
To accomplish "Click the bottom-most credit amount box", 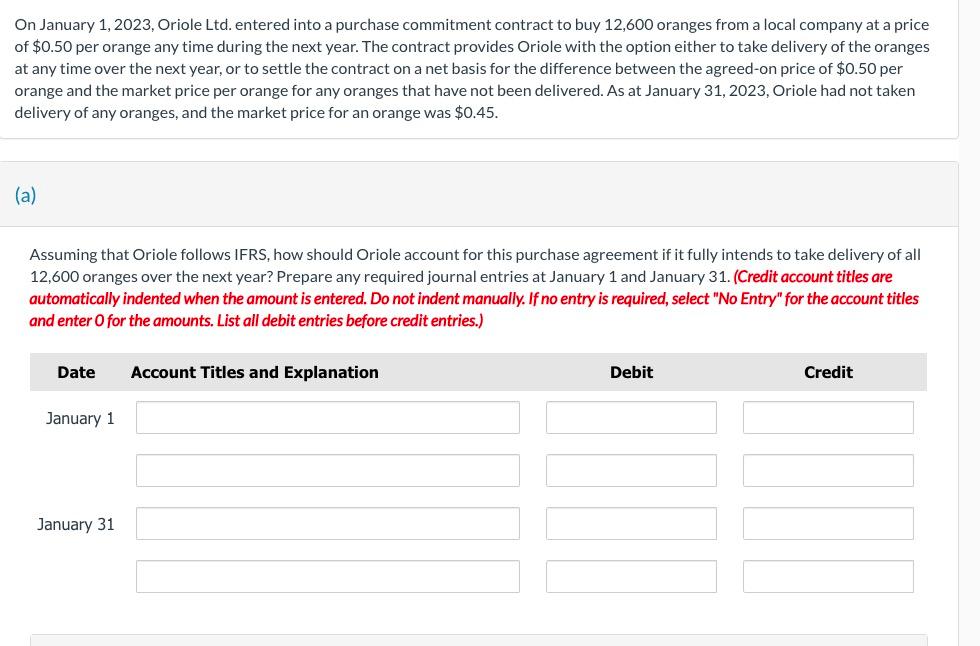I will (x=828, y=576).
